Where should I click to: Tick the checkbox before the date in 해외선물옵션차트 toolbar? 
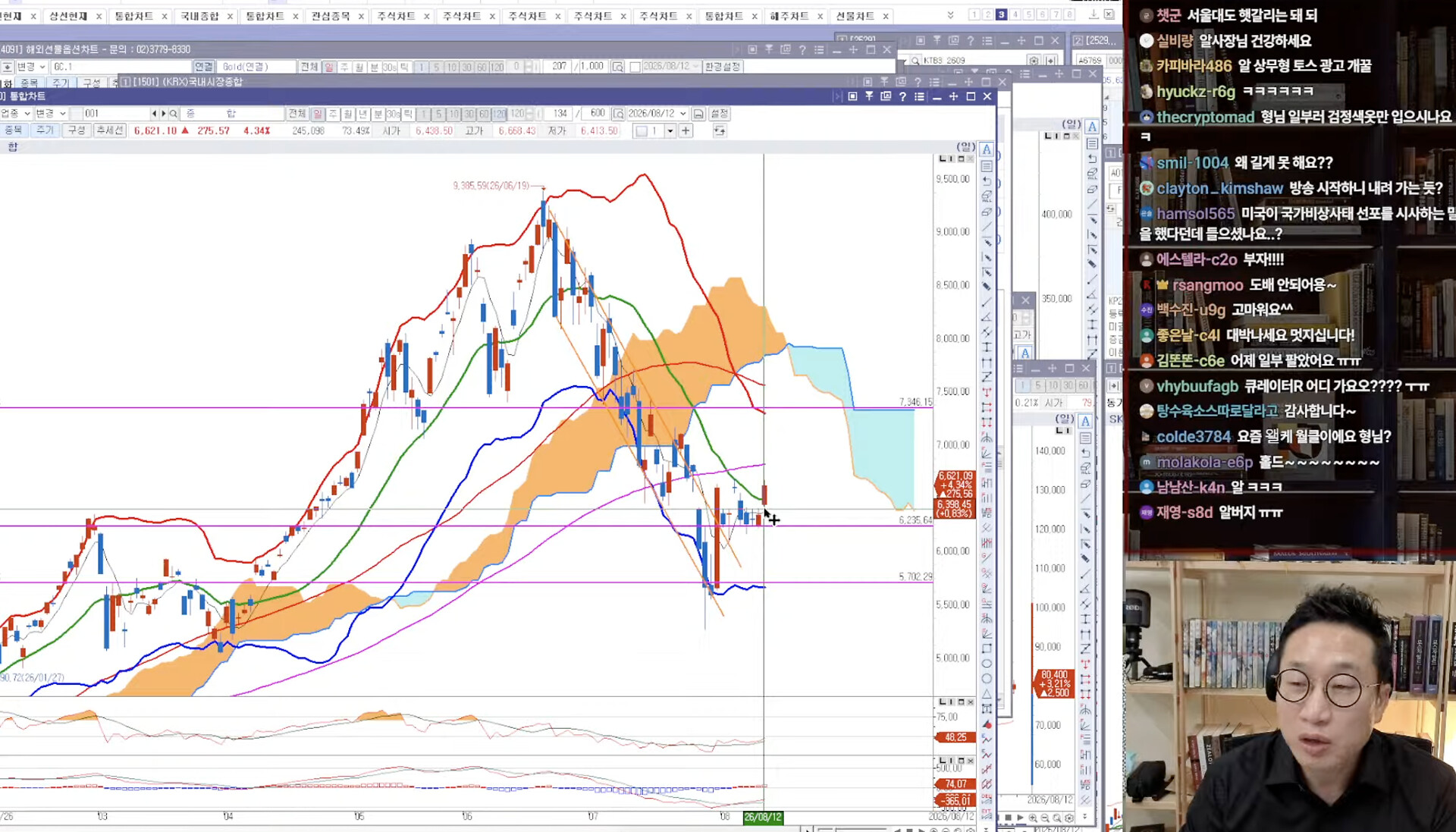(635, 67)
